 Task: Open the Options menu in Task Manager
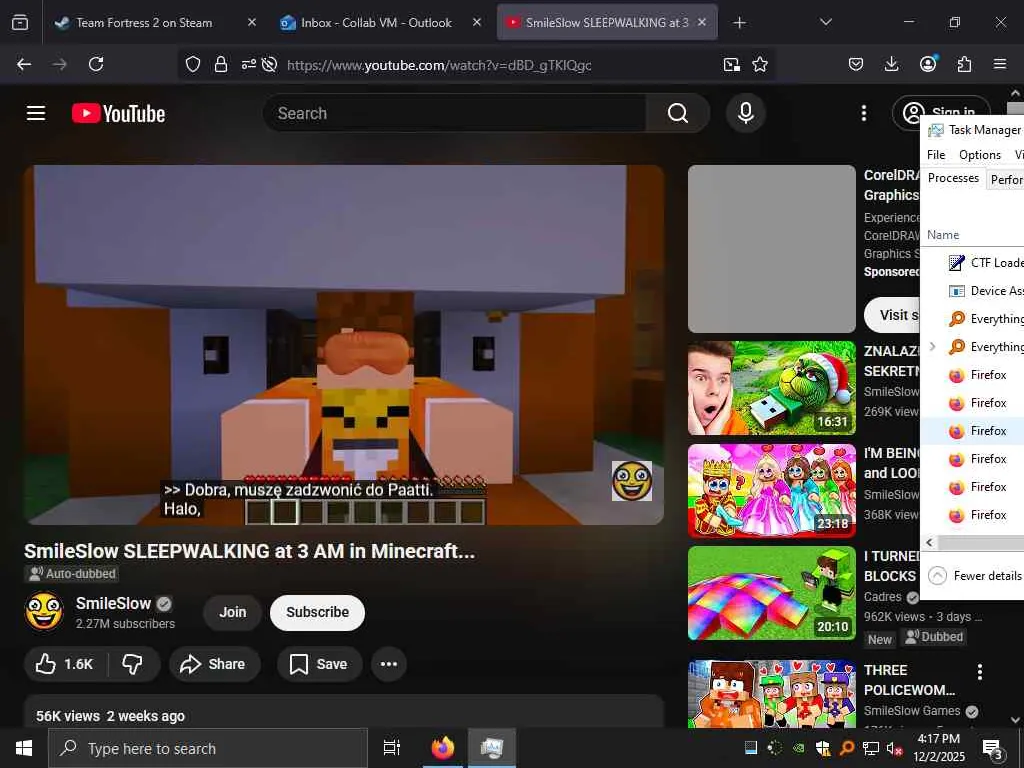980,155
